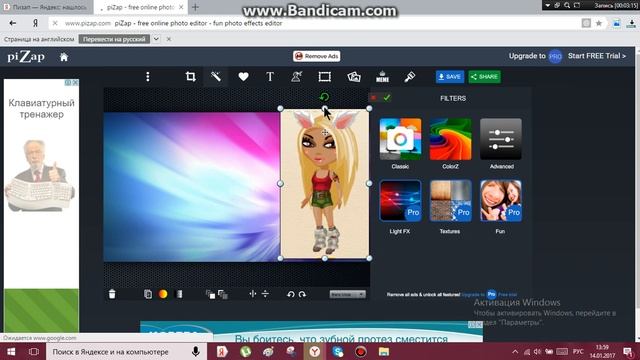Open the Windows notification center

click(x=628, y=351)
